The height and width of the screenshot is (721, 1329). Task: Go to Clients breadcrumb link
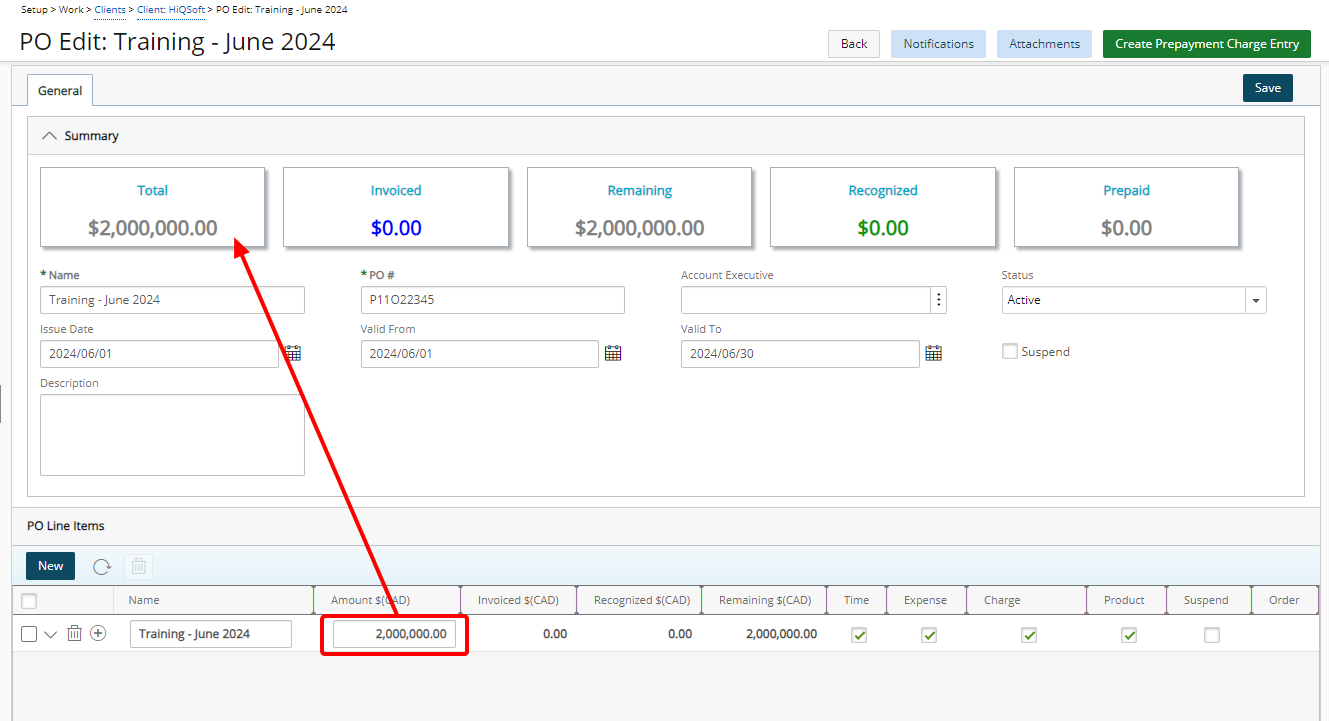(x=110, y=9)
